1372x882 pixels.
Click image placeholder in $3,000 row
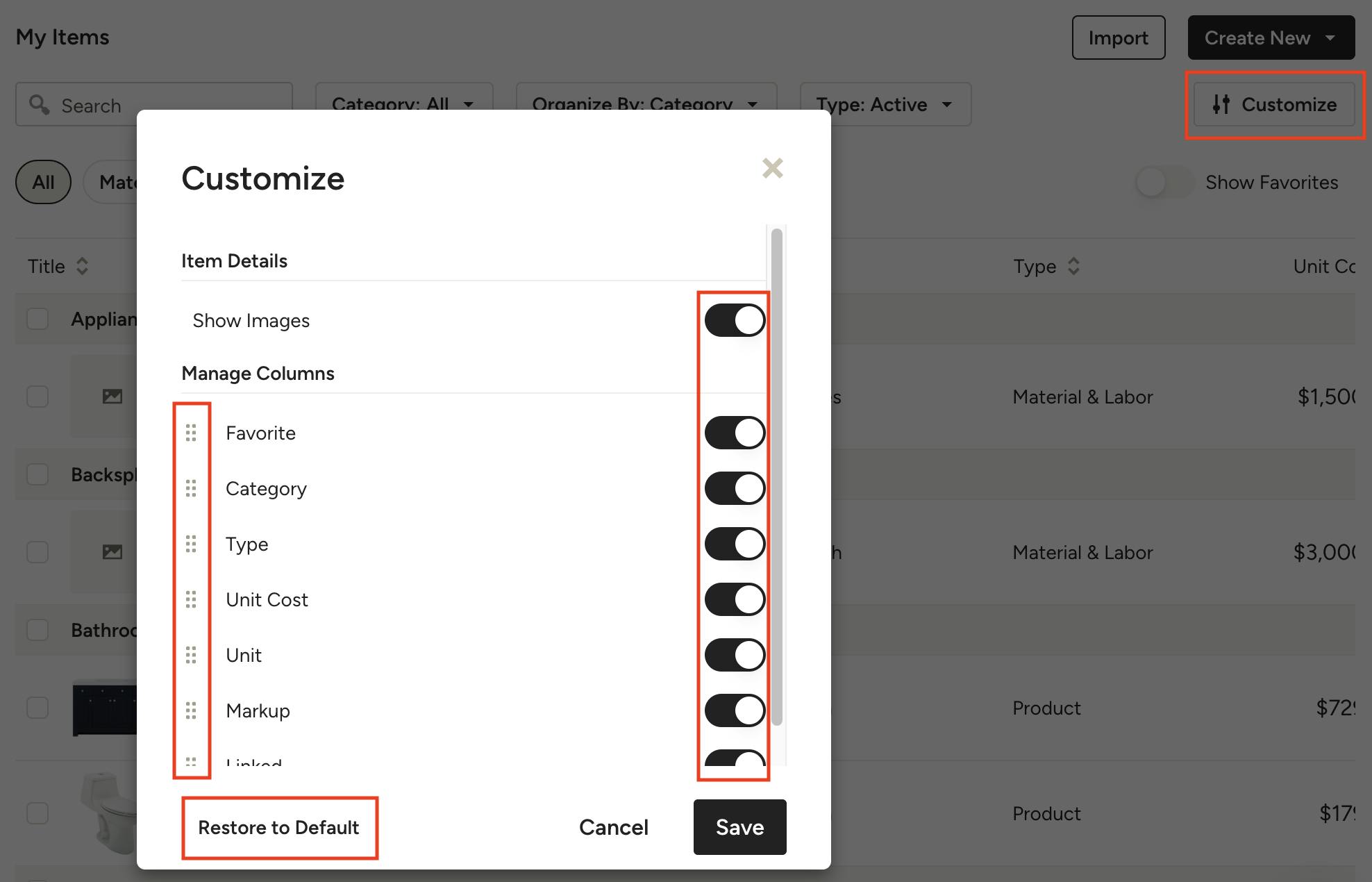click(112, 552)
